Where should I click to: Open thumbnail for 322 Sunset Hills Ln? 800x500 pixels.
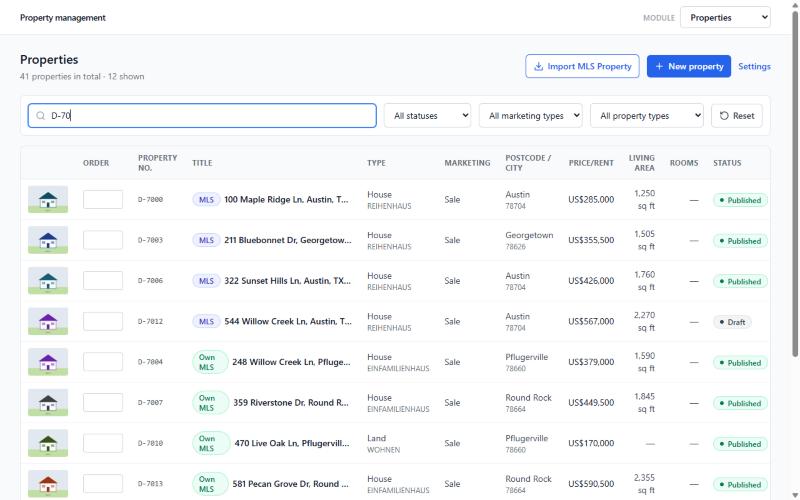[48, 281]
